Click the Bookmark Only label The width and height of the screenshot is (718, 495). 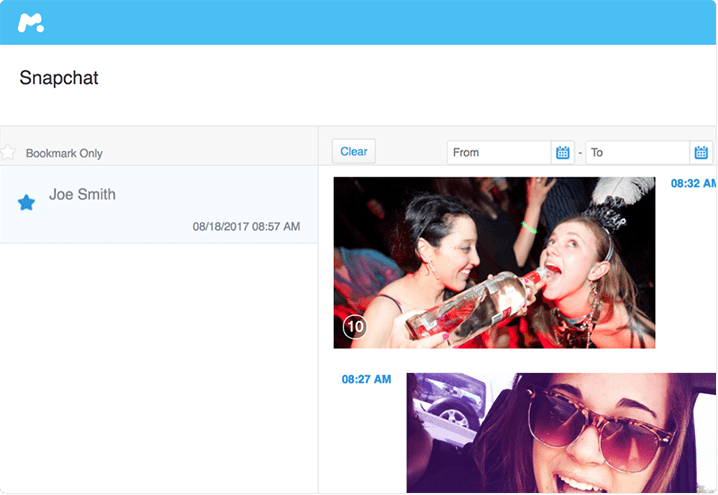64,153
